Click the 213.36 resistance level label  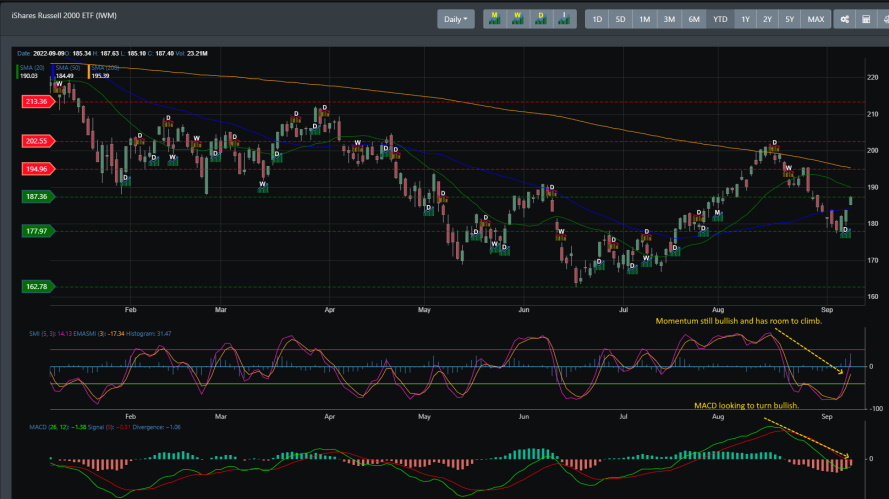(38, 102)
